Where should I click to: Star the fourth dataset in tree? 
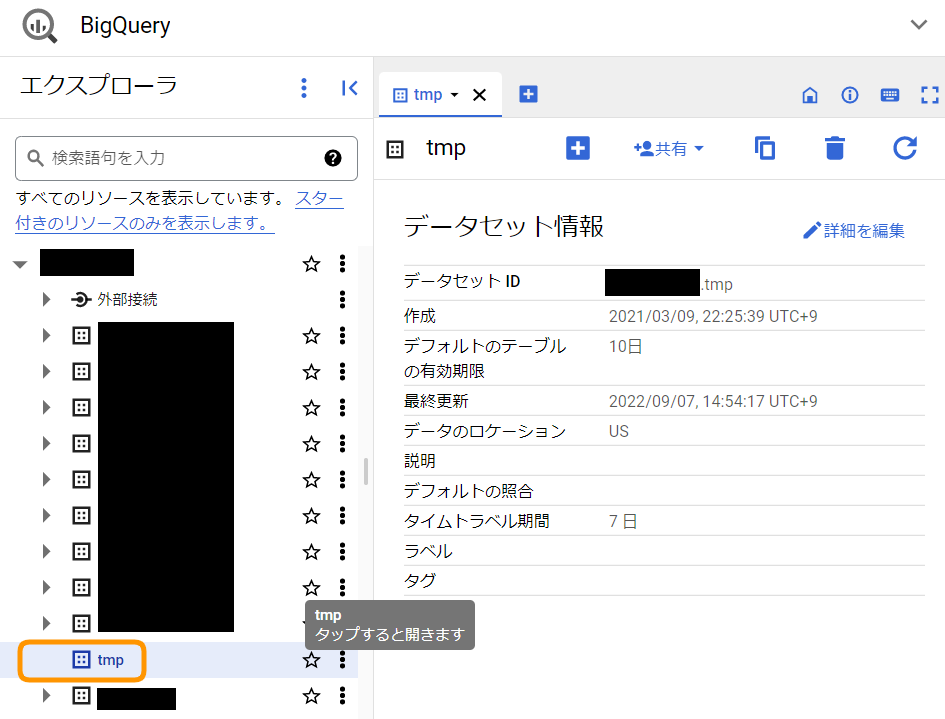(312, 444)
